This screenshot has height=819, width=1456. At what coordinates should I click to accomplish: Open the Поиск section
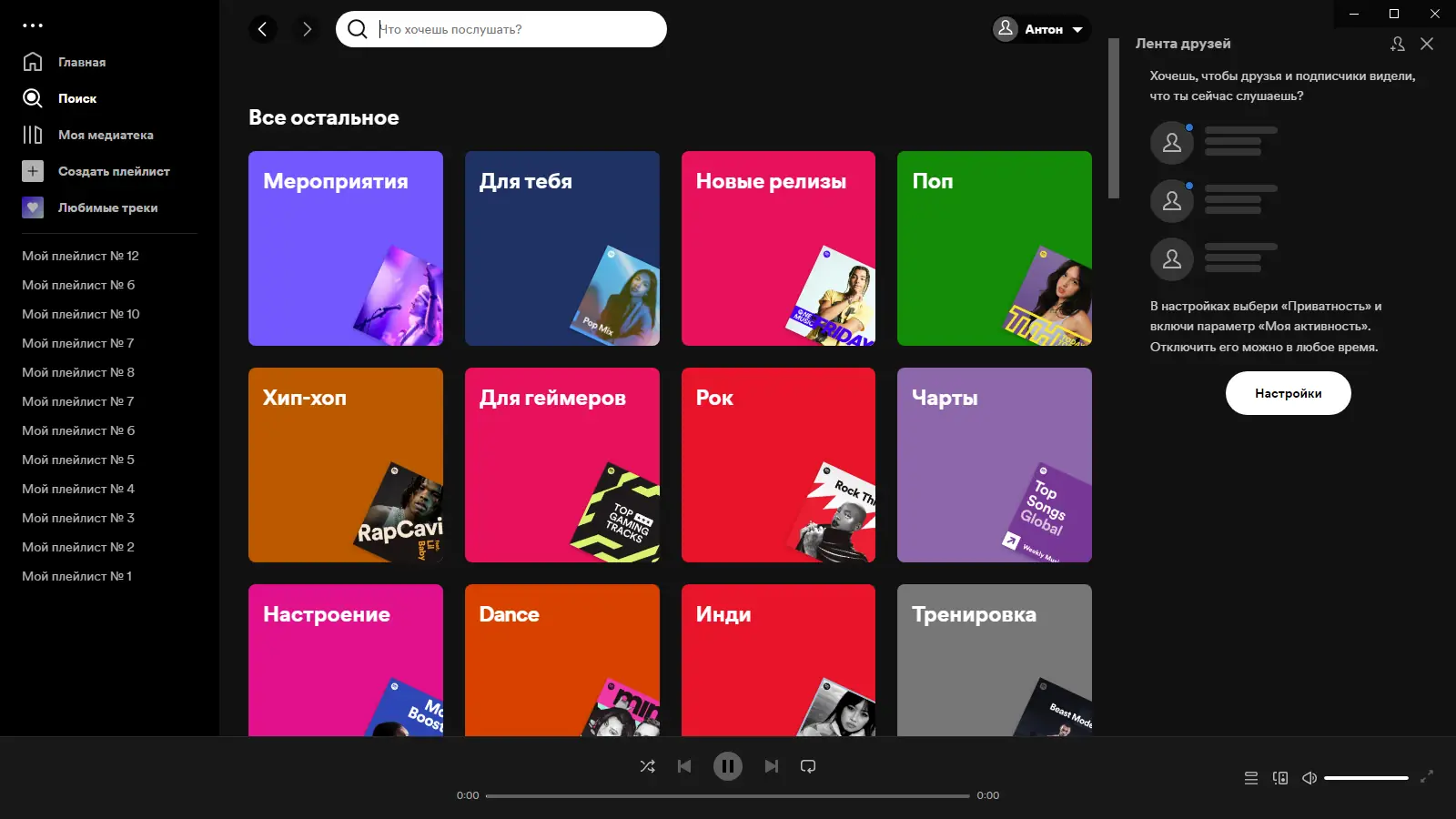tap(59, 98)
